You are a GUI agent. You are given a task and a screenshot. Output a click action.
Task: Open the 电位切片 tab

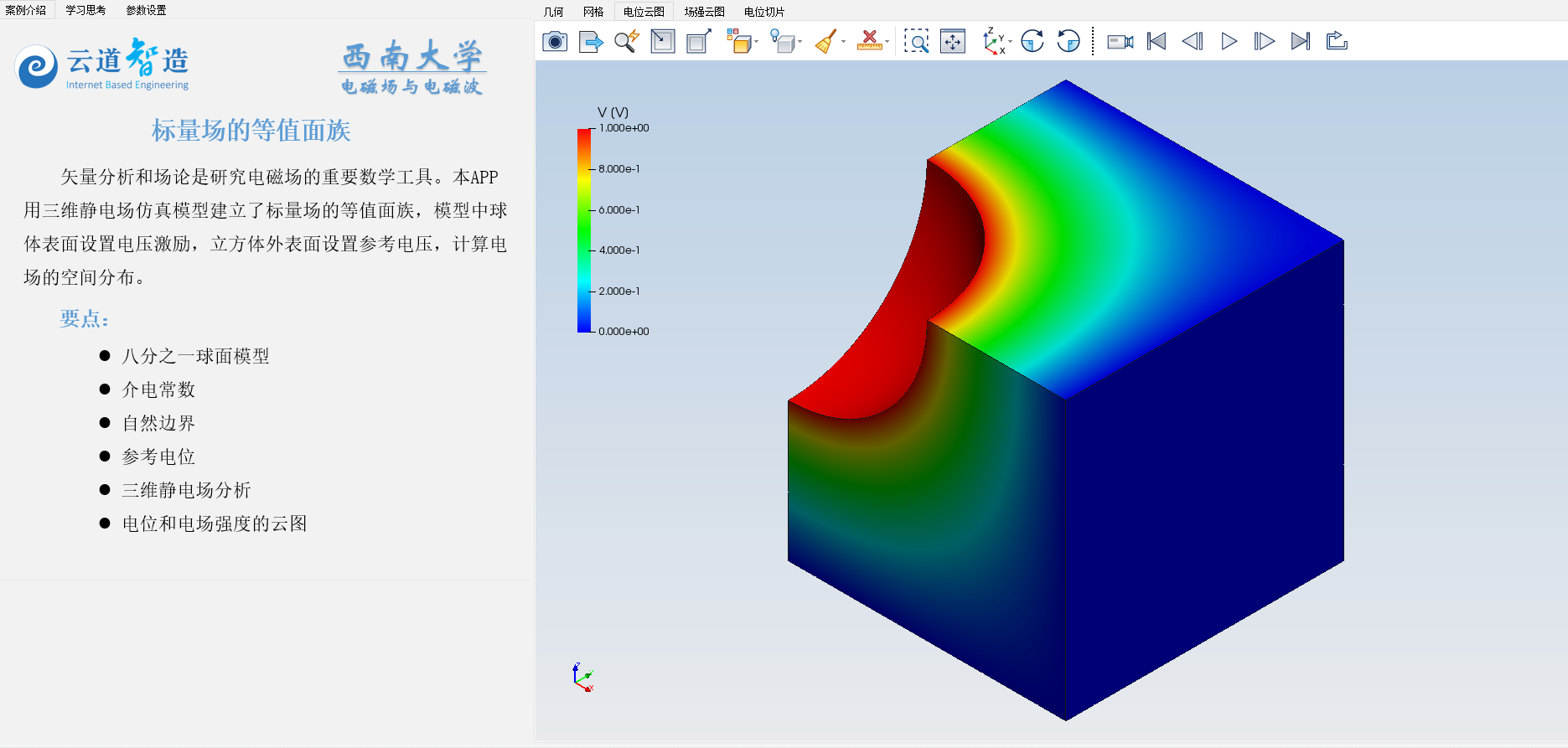[764, 12]
